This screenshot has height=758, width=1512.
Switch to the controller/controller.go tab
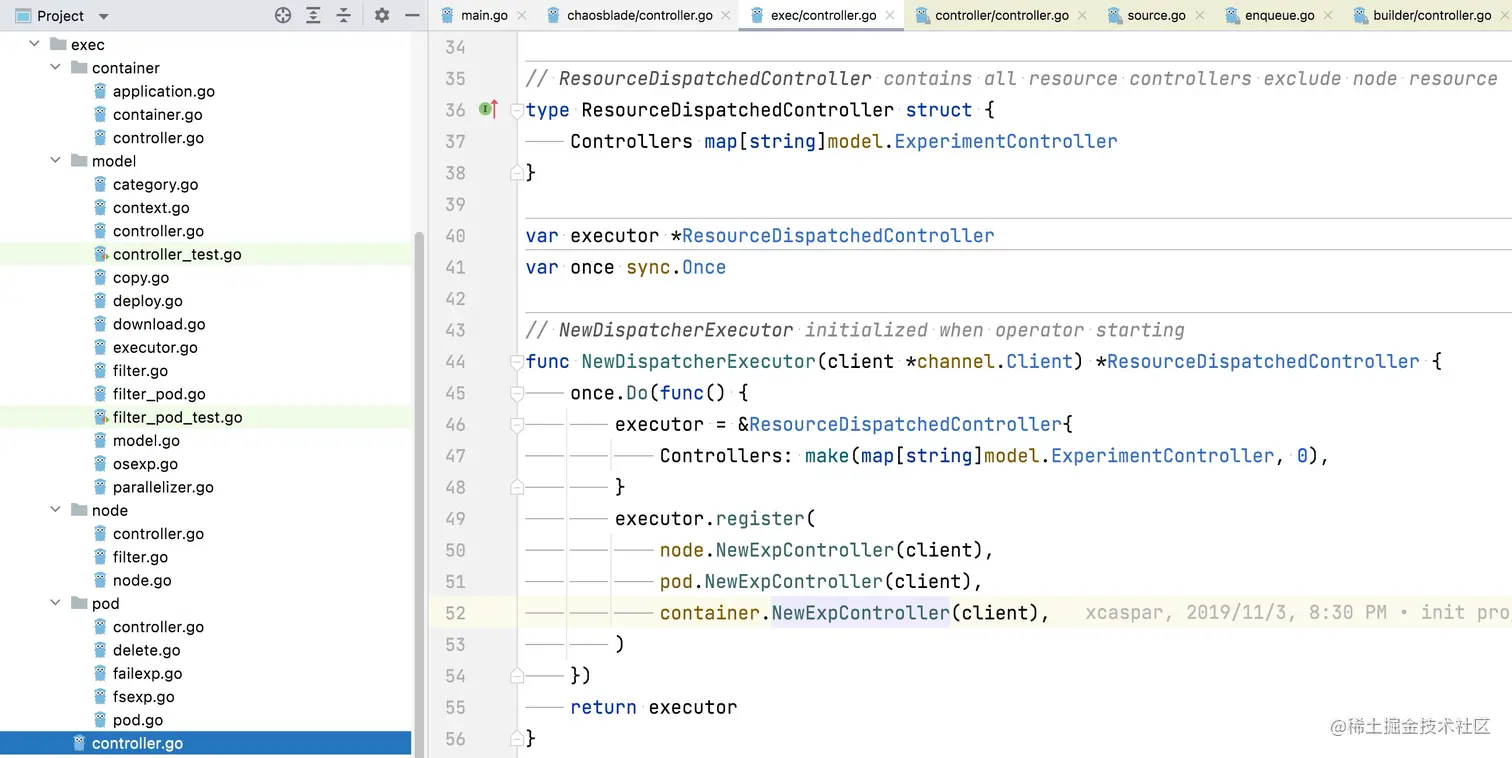tap(1002, 15)
